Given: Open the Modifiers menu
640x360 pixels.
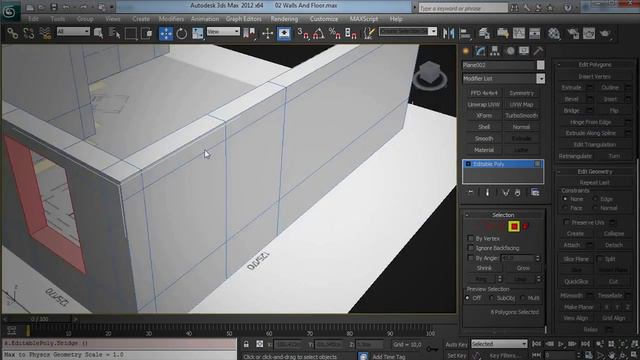Looking at the screenshot, I should [171, 19].
